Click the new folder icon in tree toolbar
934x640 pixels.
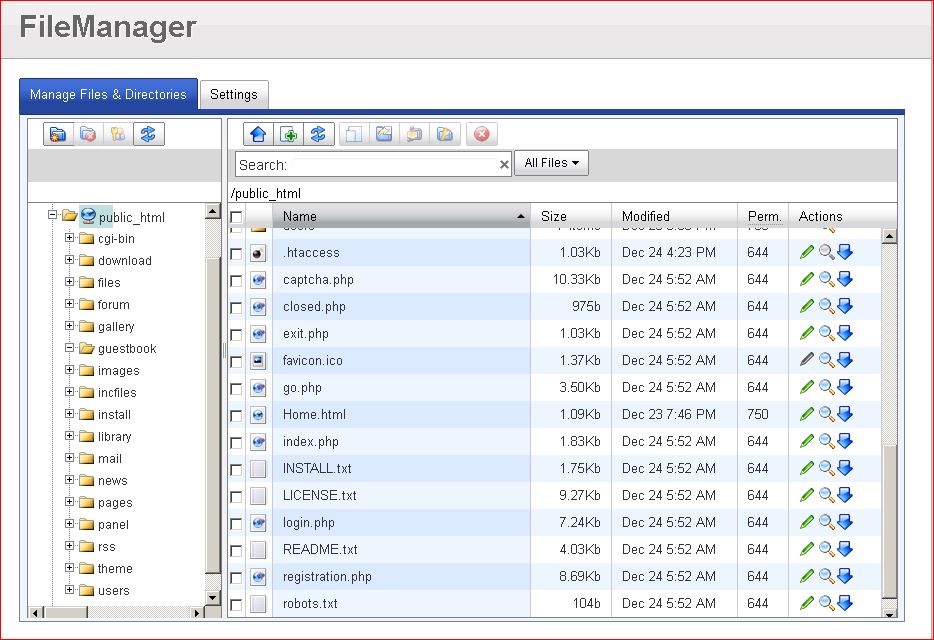[x=58, y=134]
